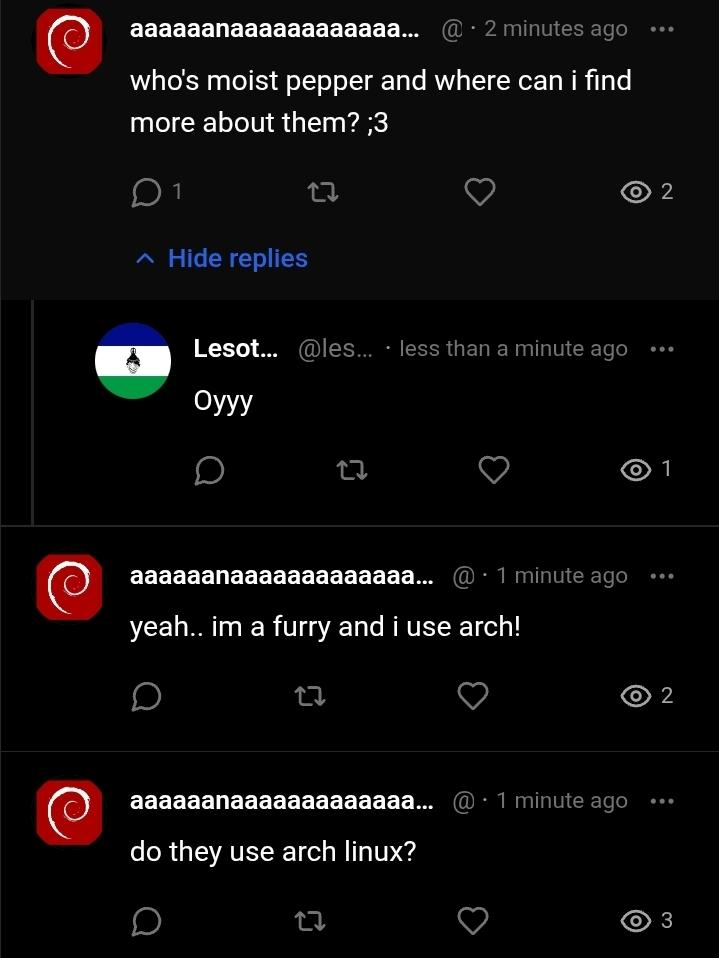This screenshot has height=958, width=719.
Task: Like the furry arch post
Action: pos(472,695)
